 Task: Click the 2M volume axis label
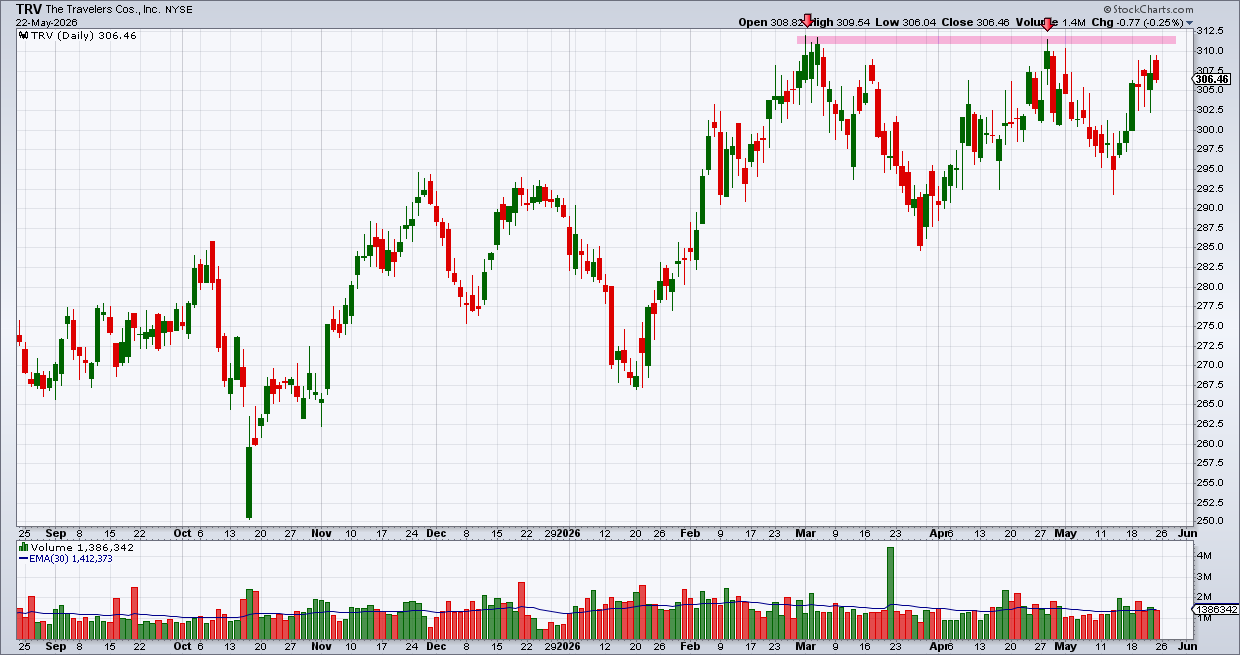click(x=1204, y=597)
